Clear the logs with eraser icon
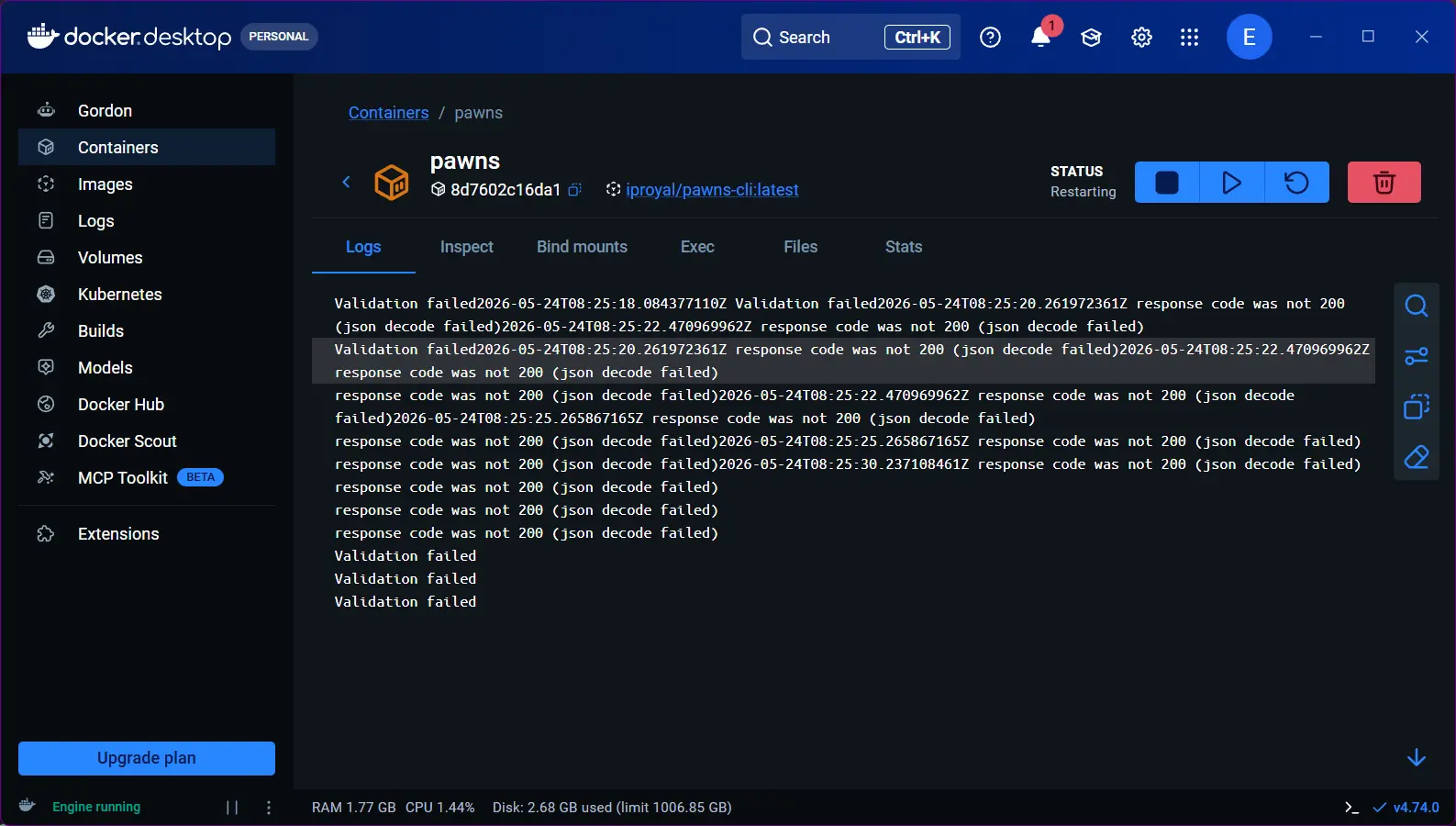1456x826 pixels. 1416,457
